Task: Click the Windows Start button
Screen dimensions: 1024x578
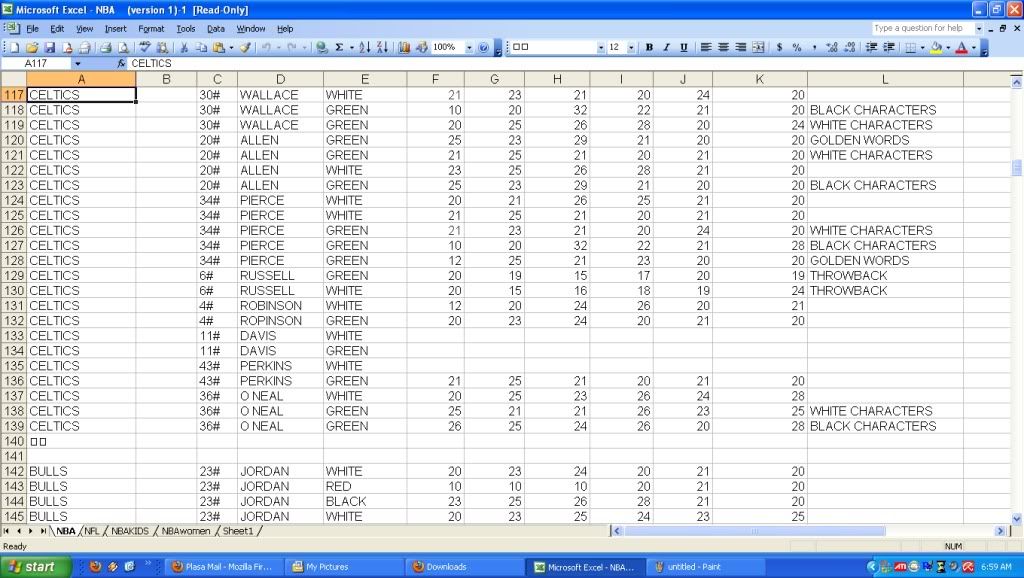Action: click(34, 567)
